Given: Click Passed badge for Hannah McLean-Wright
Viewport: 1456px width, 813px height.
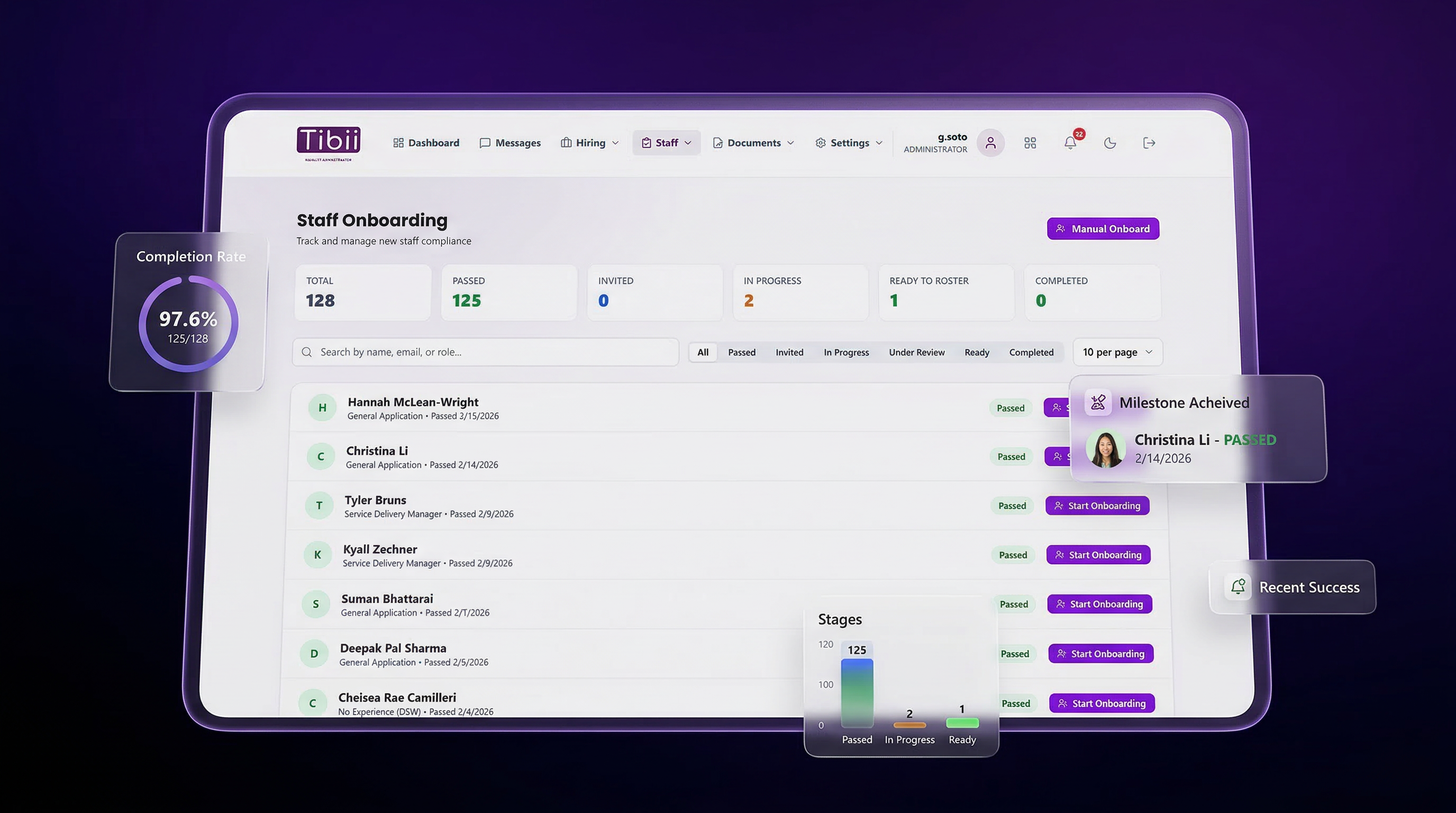Looking at the screenshot, I should 1010,408.
